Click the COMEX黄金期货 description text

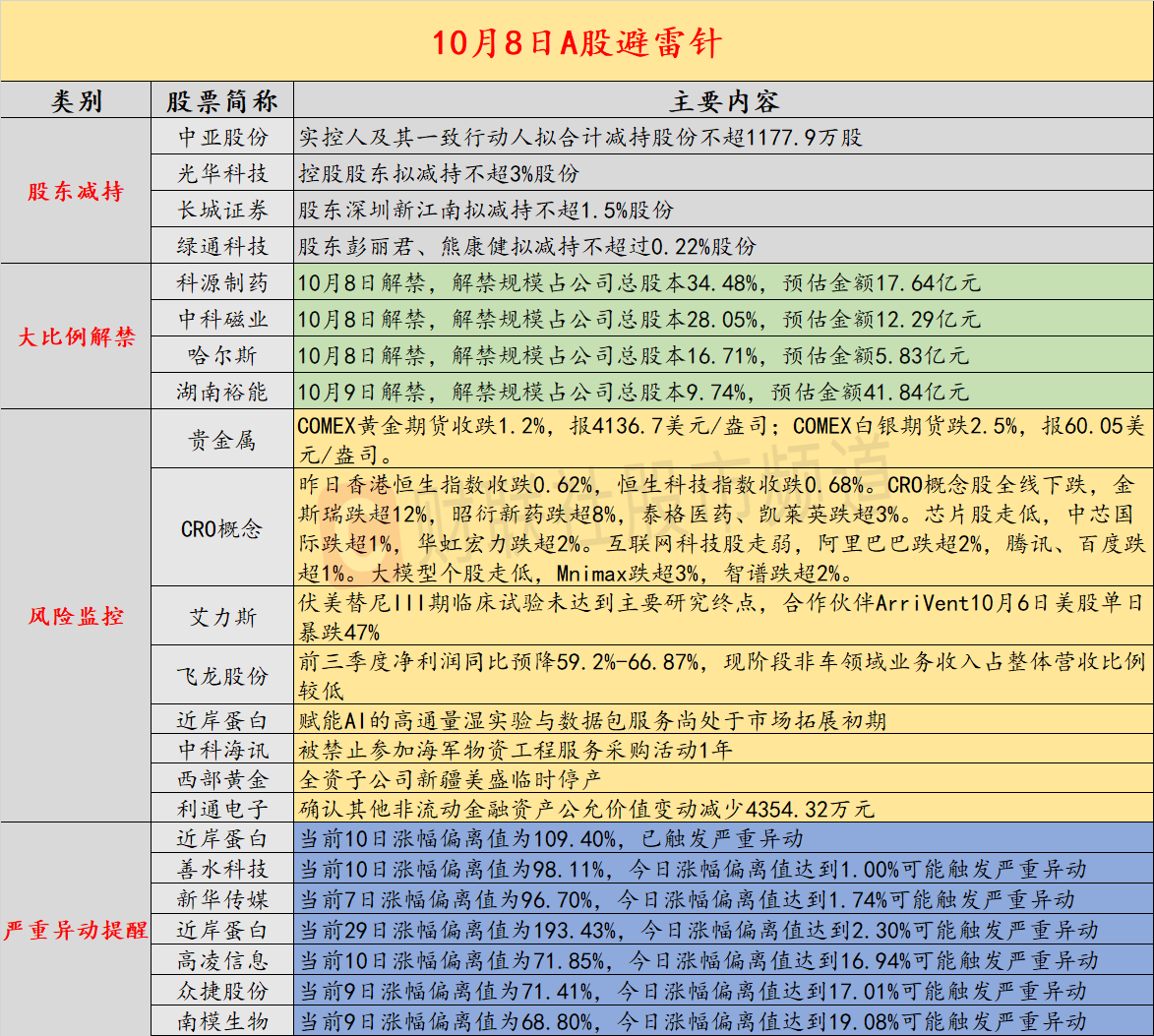721,440
